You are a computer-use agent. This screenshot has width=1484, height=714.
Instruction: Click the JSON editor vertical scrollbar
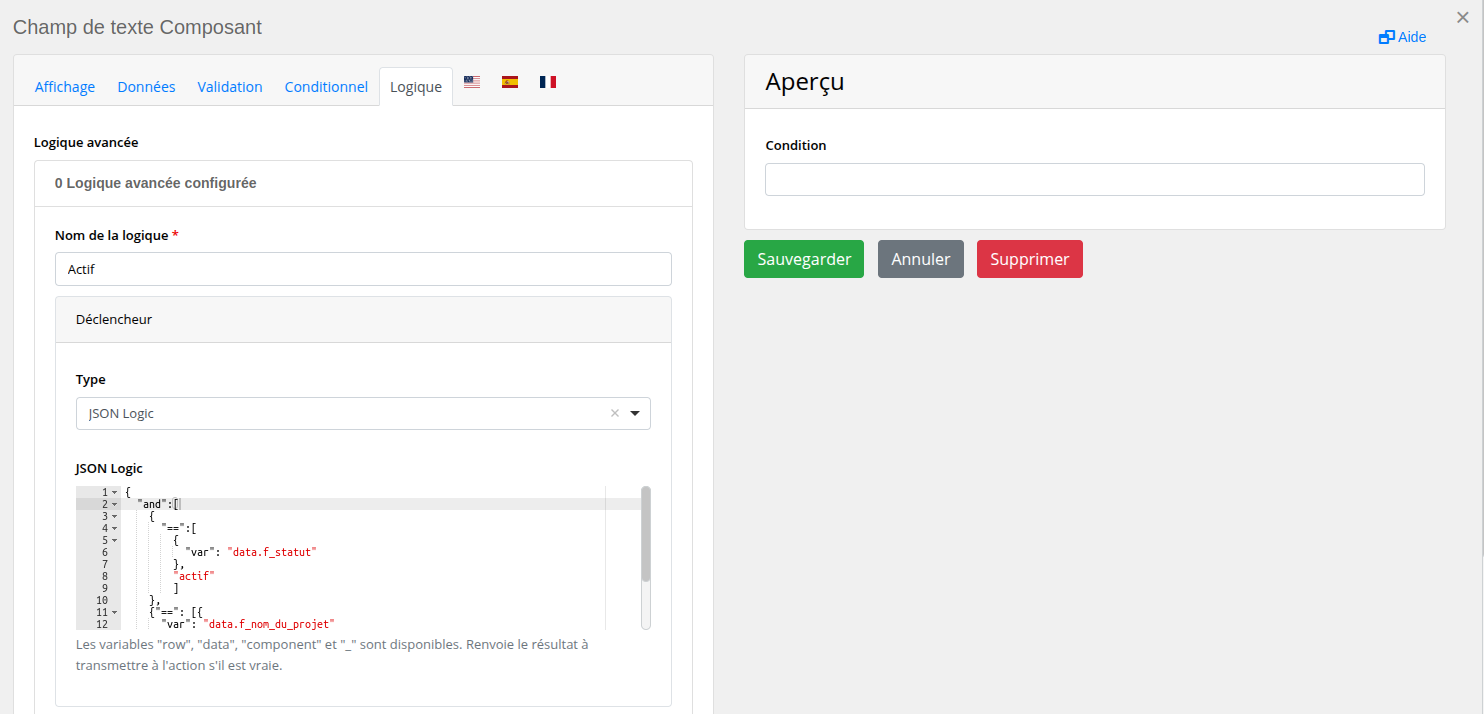646,534
